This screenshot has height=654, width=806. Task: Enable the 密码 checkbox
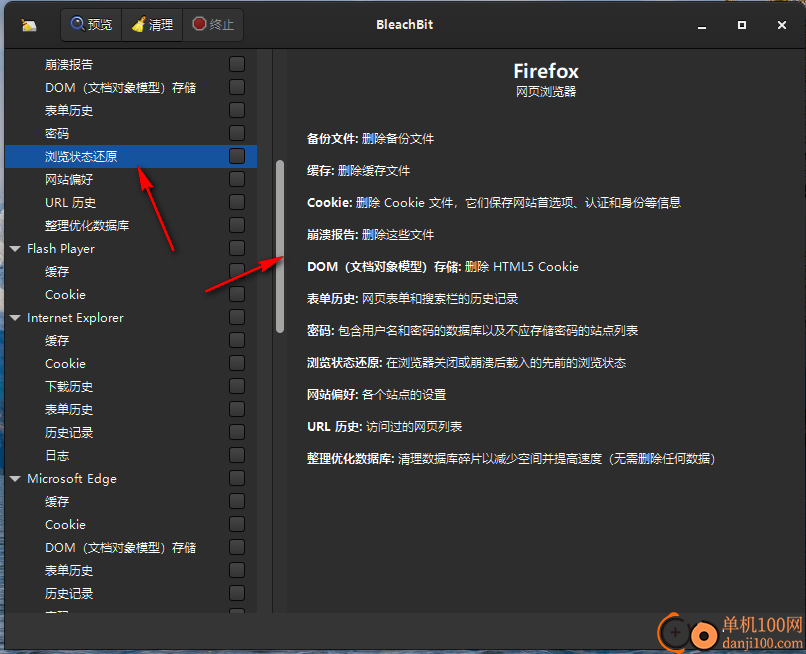click(x=237, y=133)
